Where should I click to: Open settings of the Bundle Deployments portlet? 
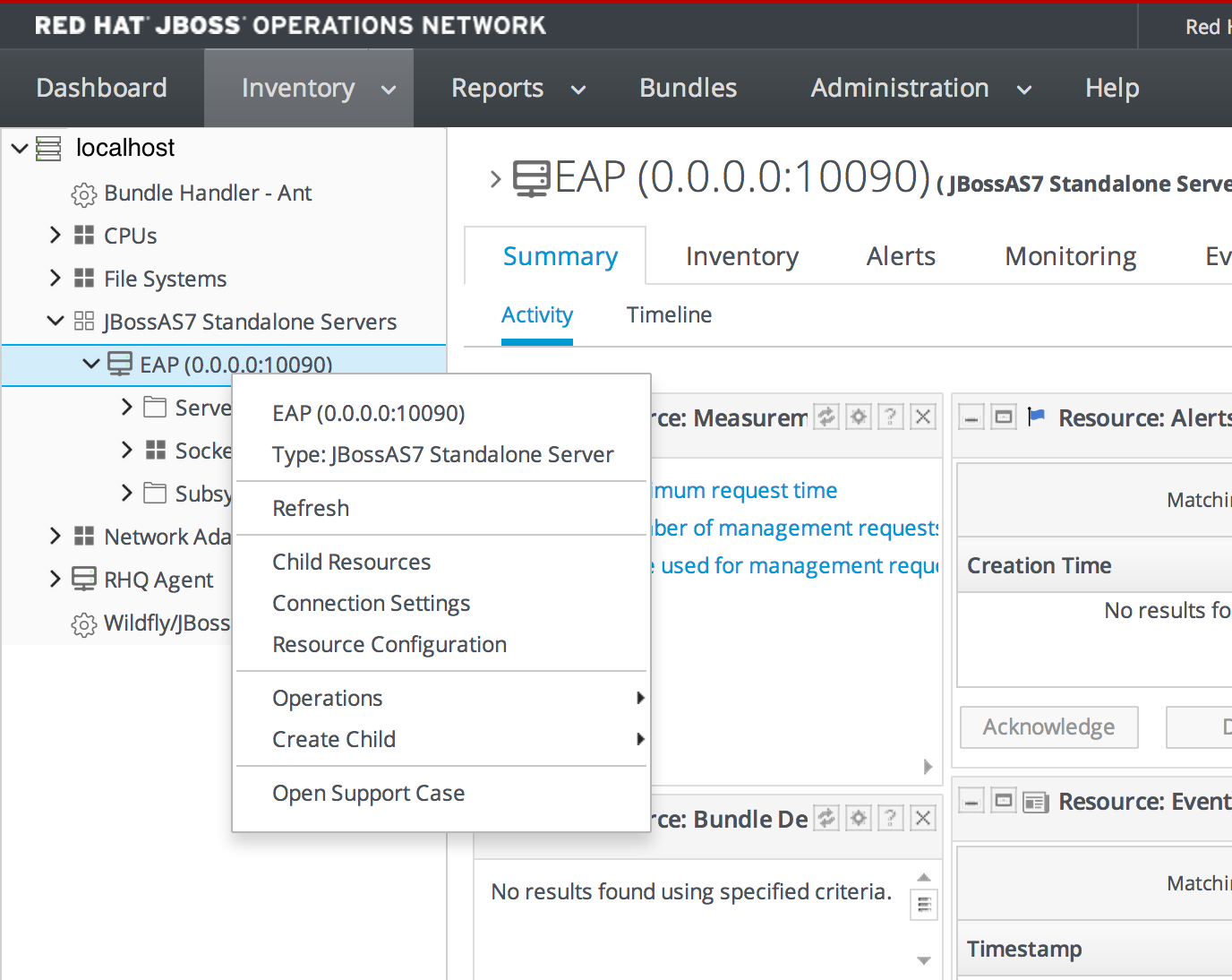pos(859,818)
